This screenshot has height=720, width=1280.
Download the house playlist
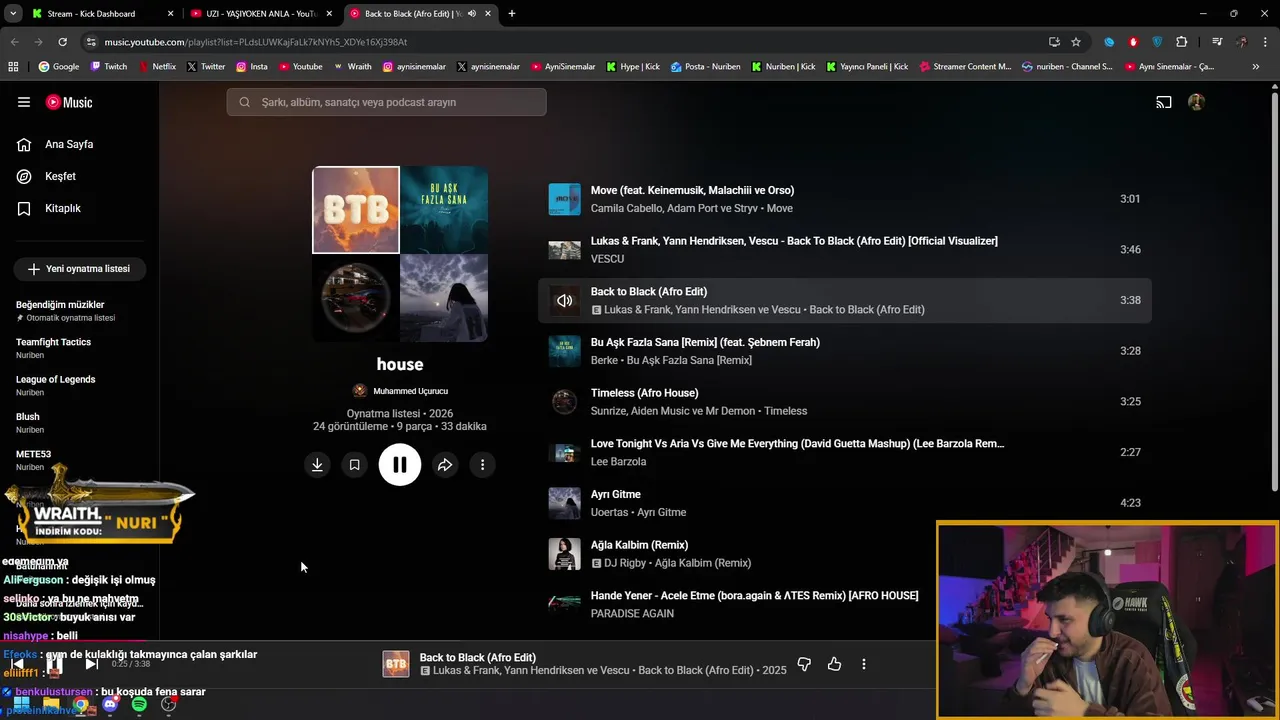pyautogui.click(x=317, y=465)
